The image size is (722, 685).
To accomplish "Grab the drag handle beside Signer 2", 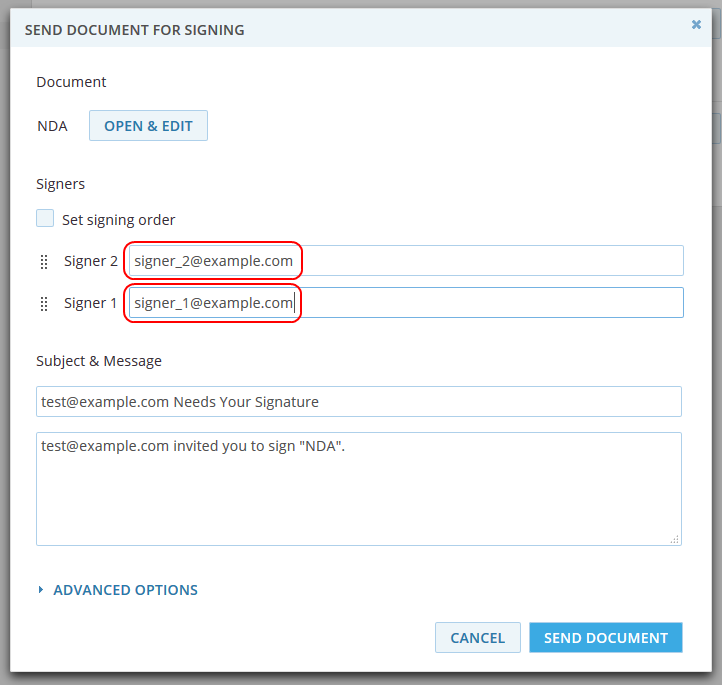I will tap(44, 261).
